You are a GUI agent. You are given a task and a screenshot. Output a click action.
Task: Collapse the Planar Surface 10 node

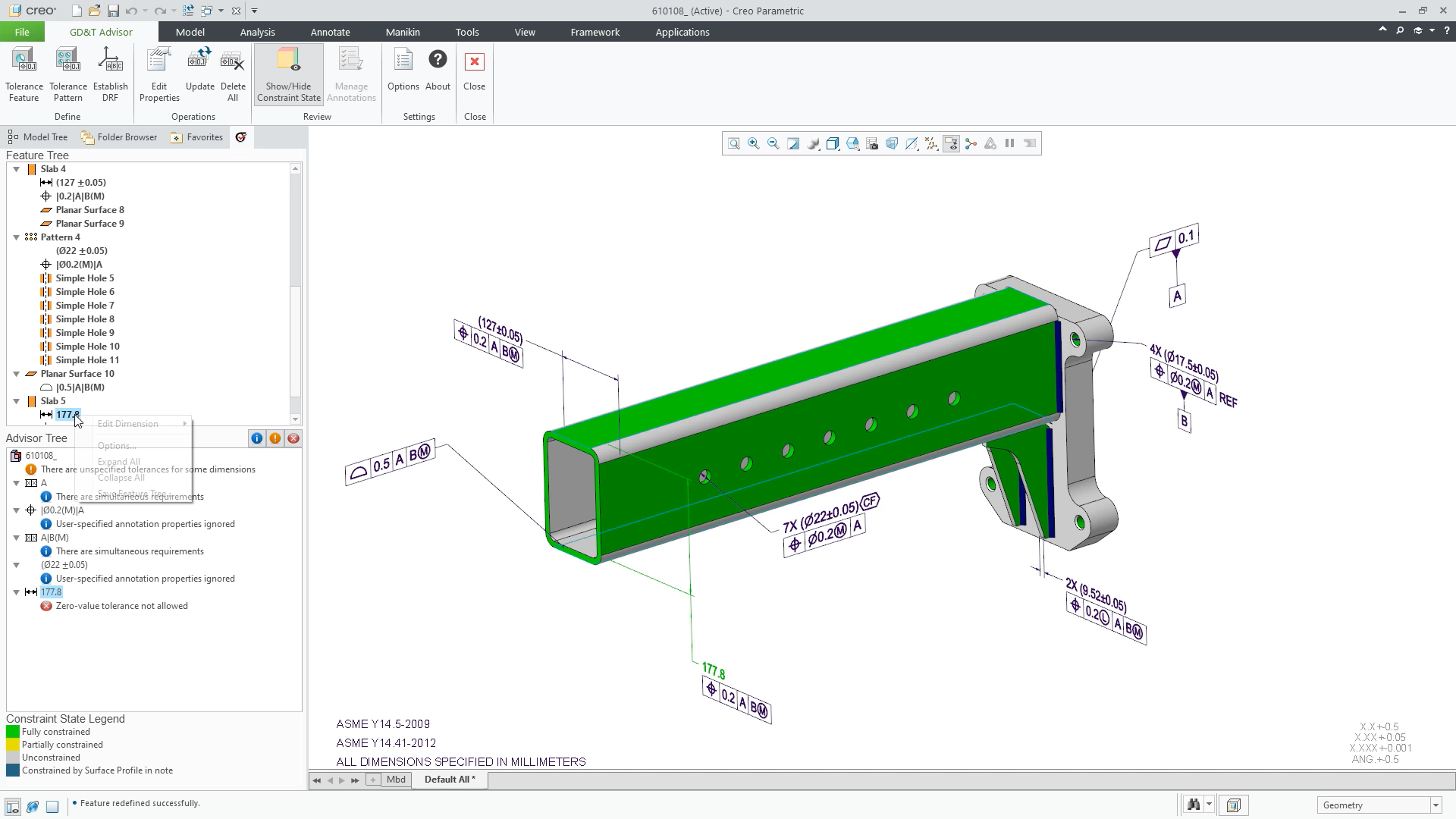pos(17,374)
